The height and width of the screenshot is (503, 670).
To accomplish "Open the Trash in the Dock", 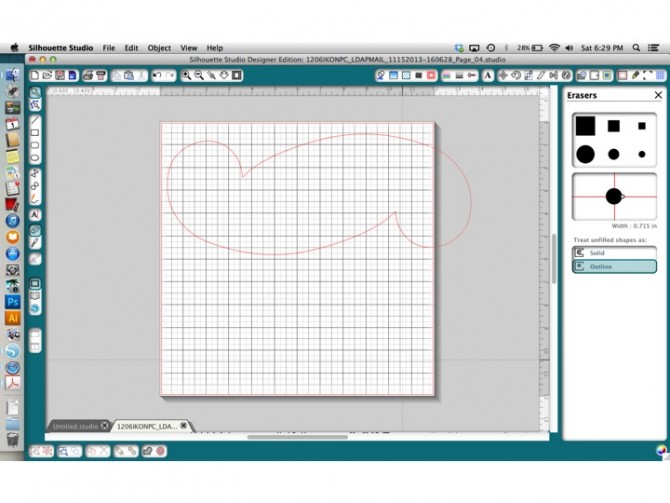I will click(12, 439).
